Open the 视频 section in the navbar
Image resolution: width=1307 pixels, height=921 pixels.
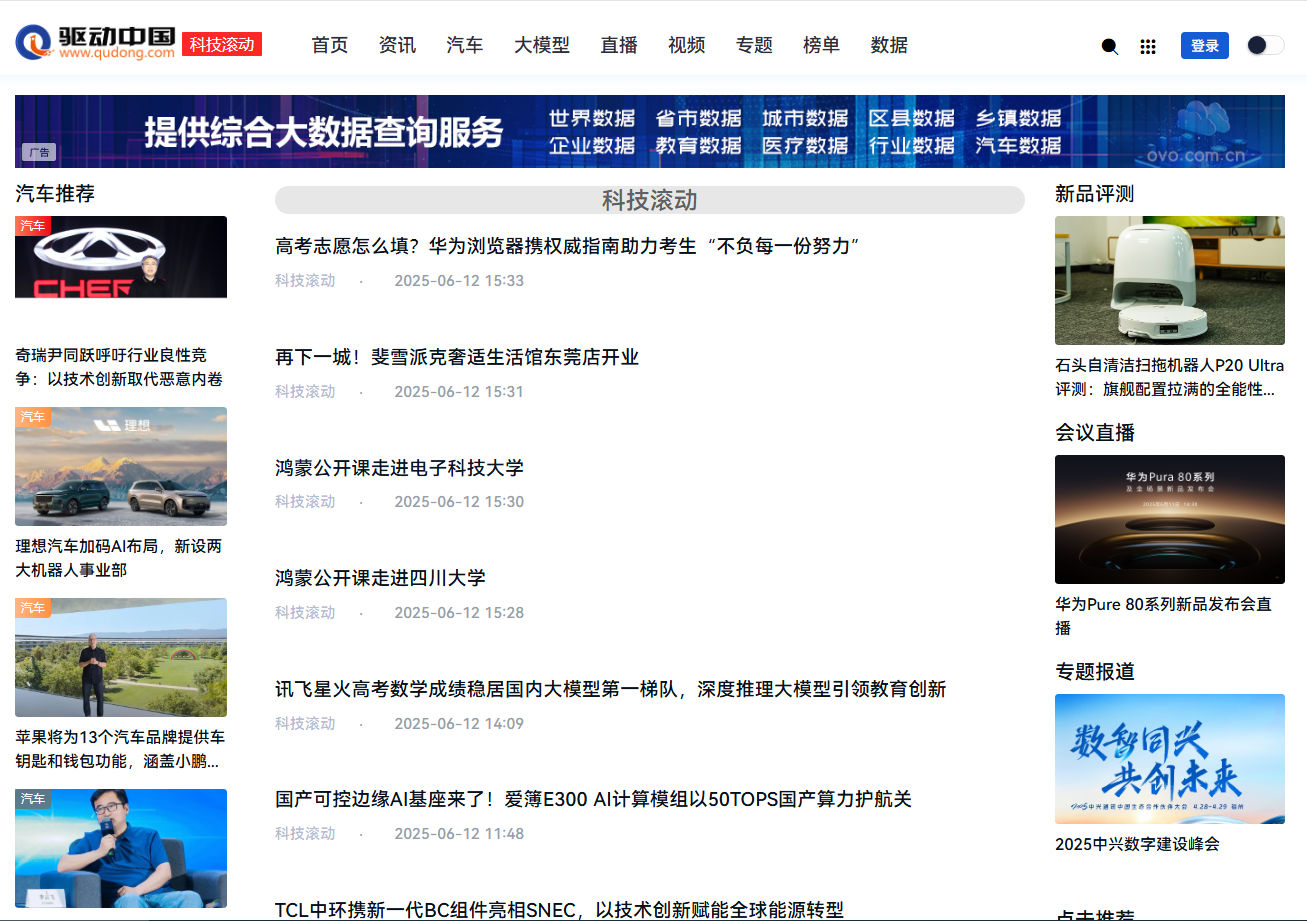click(x=686, y=45)
